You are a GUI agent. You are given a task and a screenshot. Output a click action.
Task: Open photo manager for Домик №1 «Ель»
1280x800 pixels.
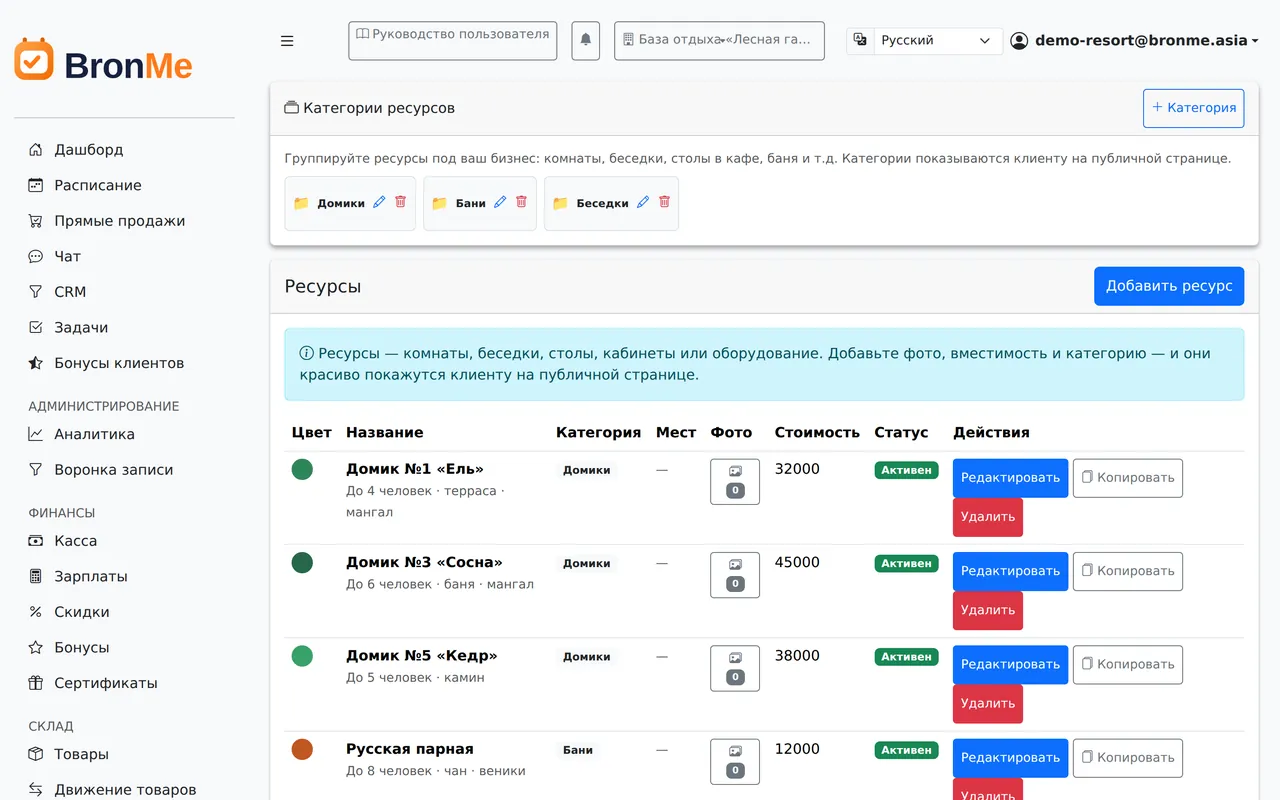pyautogui.click(x=735, y=482)
